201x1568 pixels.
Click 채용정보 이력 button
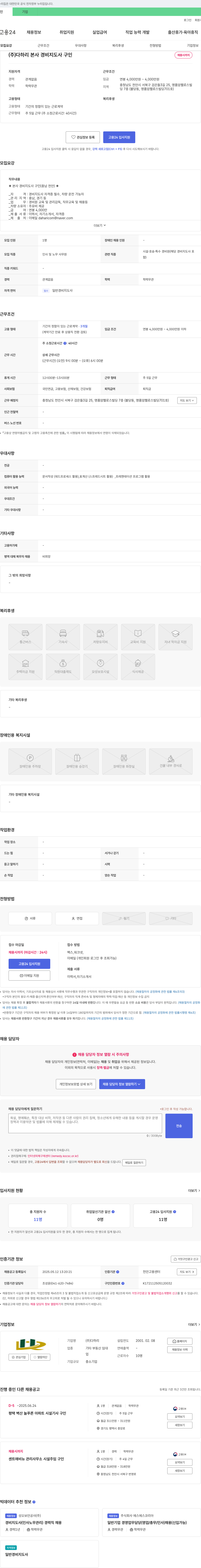[x=180, y=1349]
